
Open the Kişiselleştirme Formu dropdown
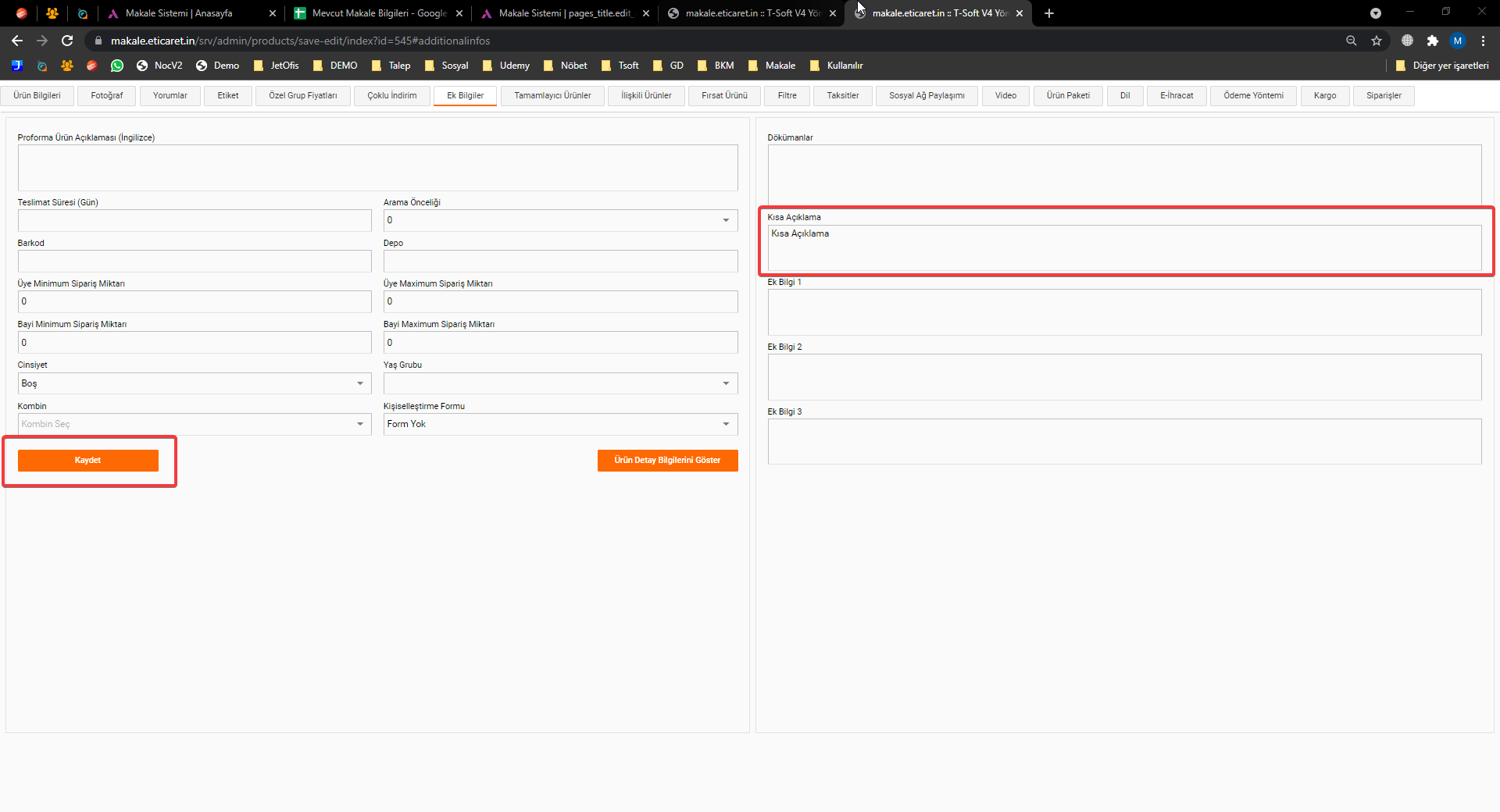coord(560,424)
